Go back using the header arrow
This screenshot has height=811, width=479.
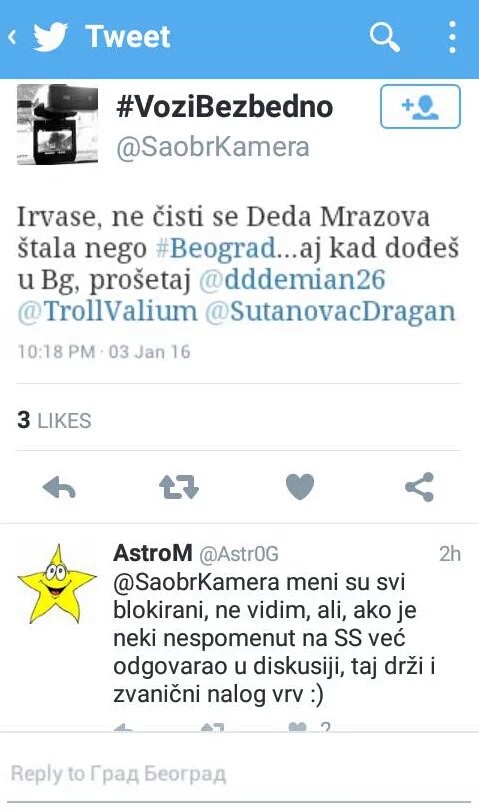pyautogui.click(x=12, y=37)
